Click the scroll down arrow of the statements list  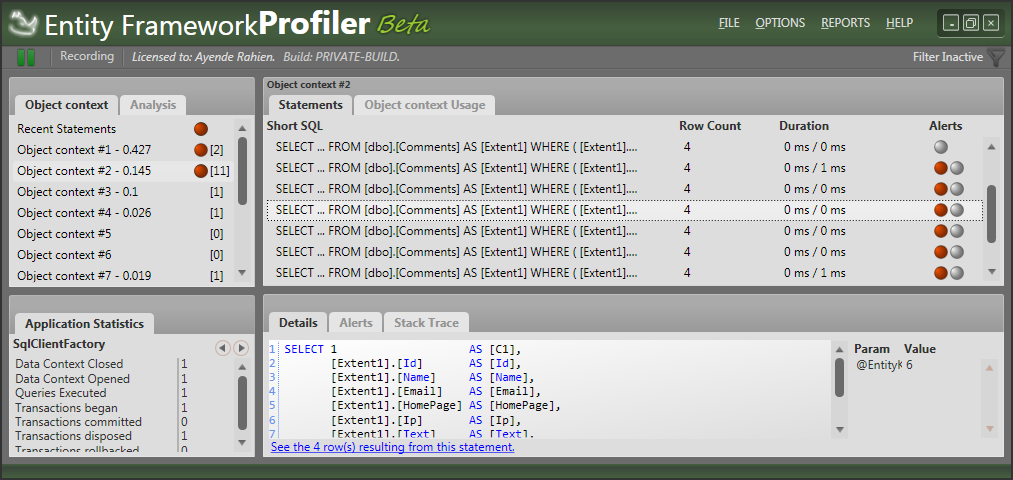click(x=992, y=272)
